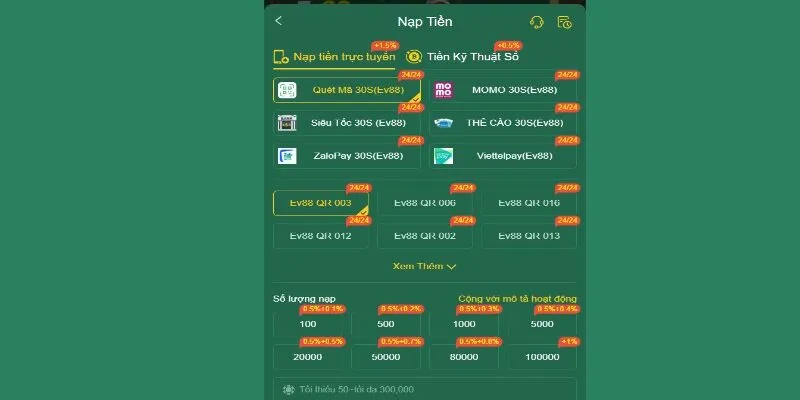Click the MOMO logo icon

[444, 90]
